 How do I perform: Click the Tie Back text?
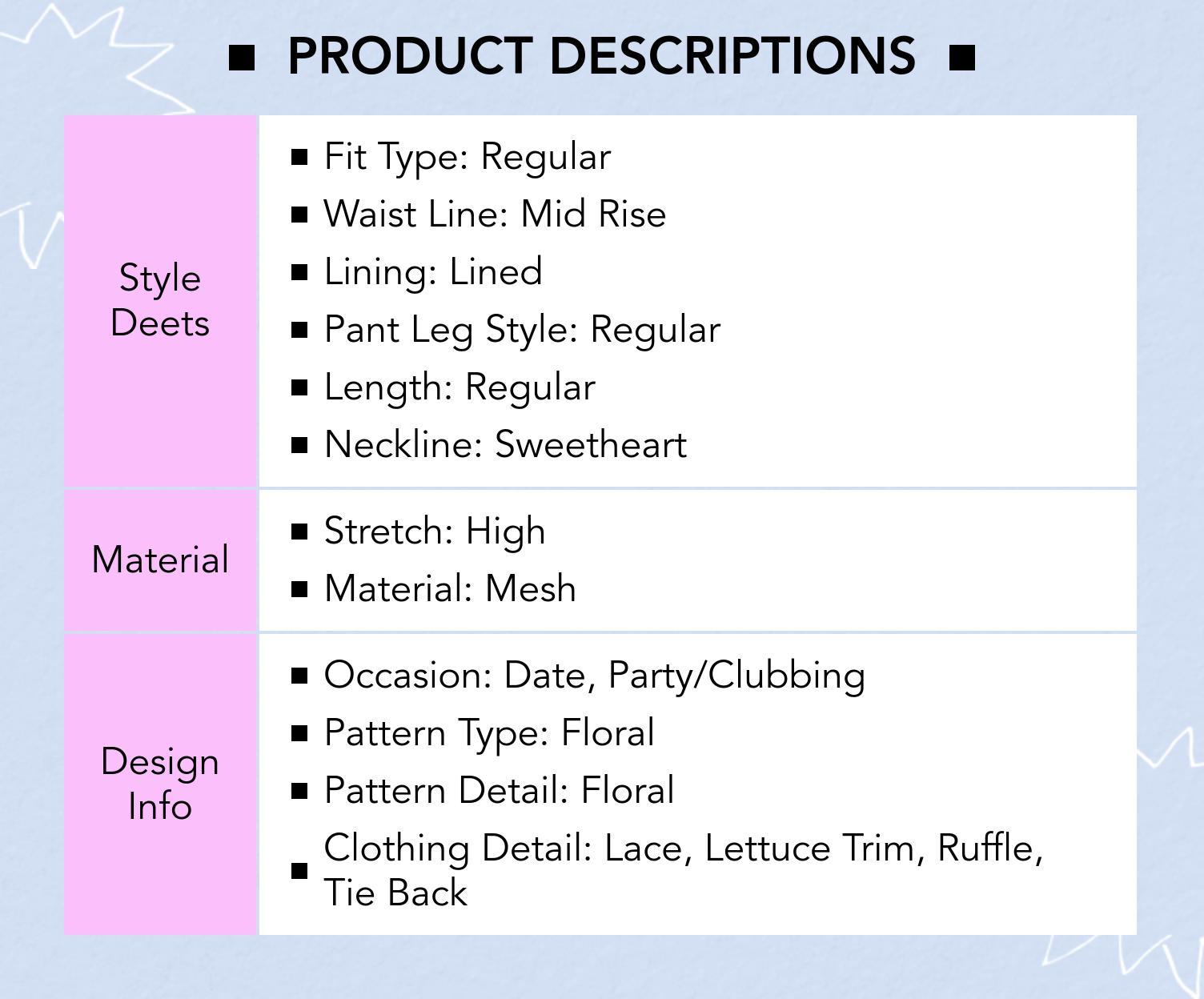395,893
